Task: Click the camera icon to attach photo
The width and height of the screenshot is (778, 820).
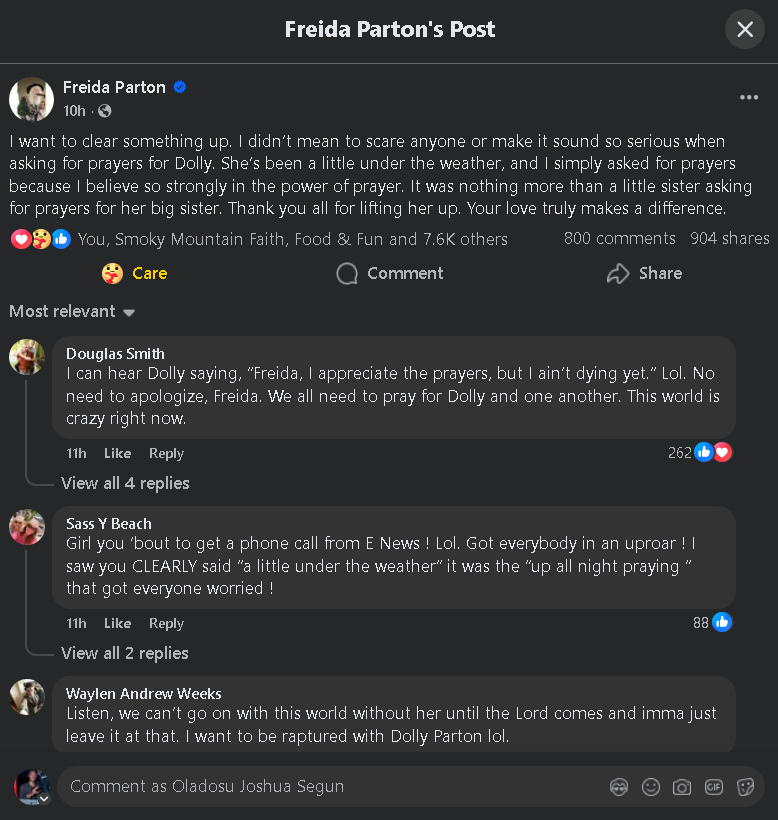Action: tap(682, 787)
